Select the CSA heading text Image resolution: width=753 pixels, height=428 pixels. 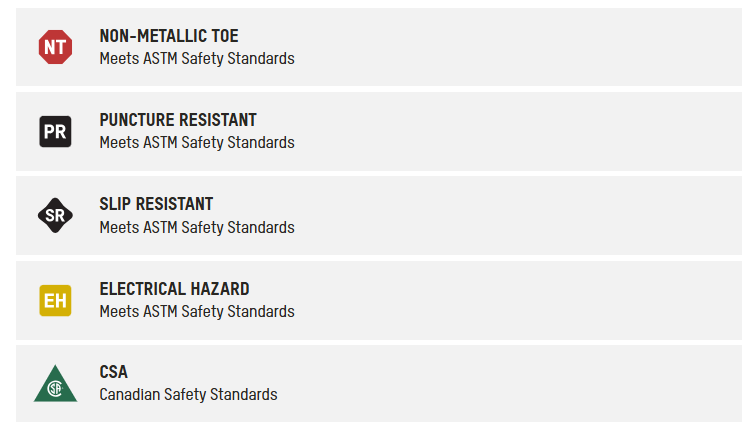coord(113,372)
